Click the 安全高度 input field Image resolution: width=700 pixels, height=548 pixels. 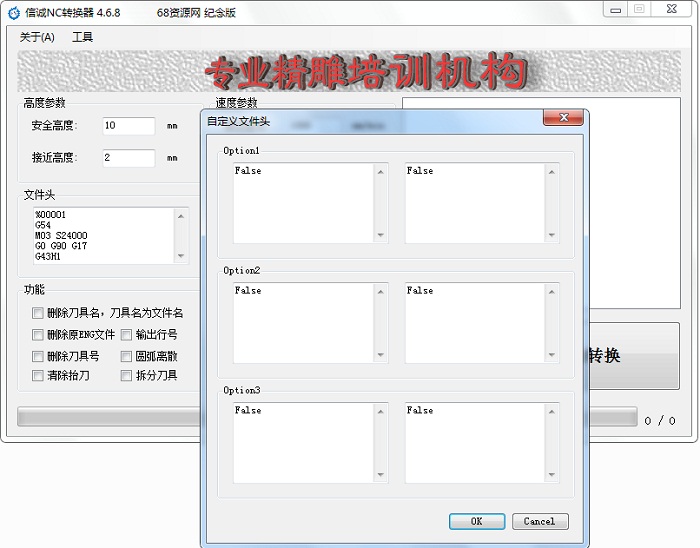pyautogui.click(x=128, y=126)
